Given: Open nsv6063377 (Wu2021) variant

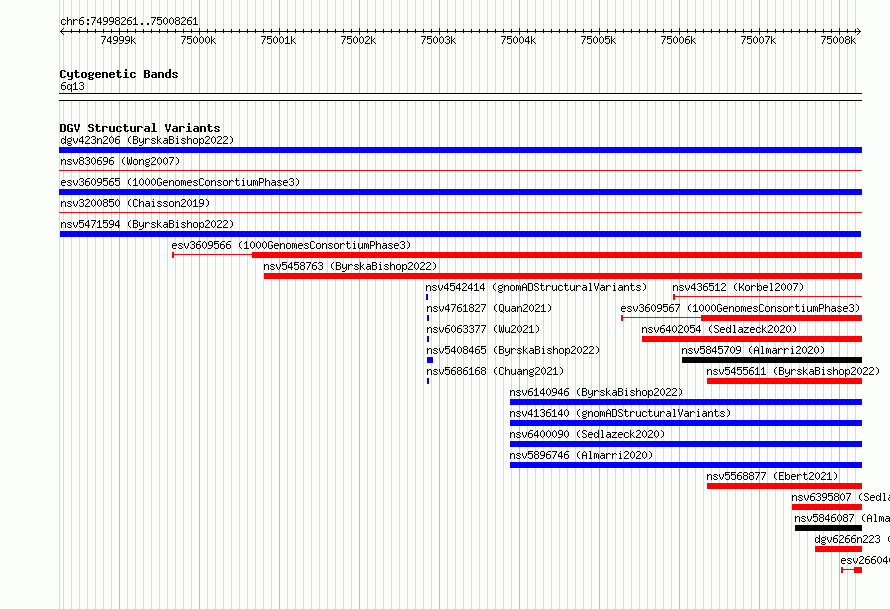Looking at the screenshot, I should [x=483, y=329].
